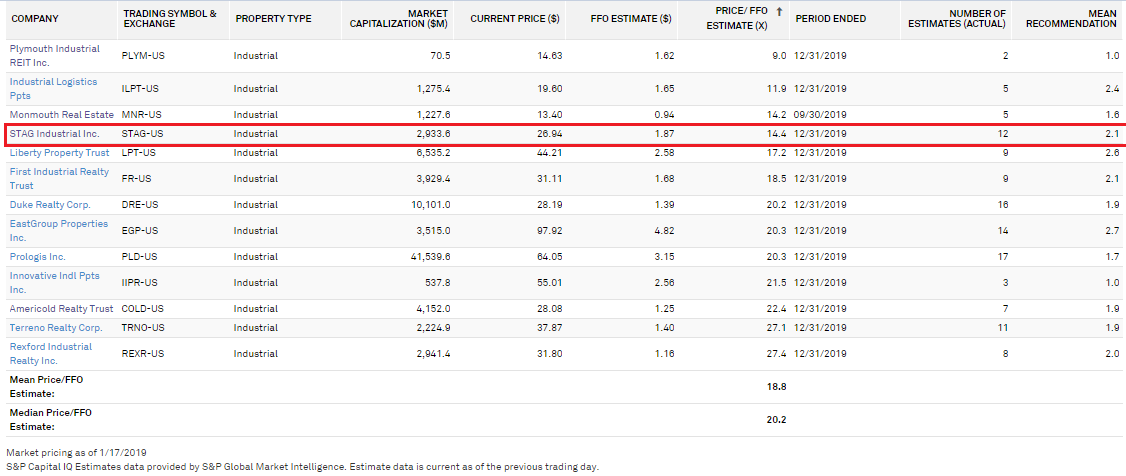Sort by the Current Price ($) header
1126x476 pixels.
tap(515, 19)
